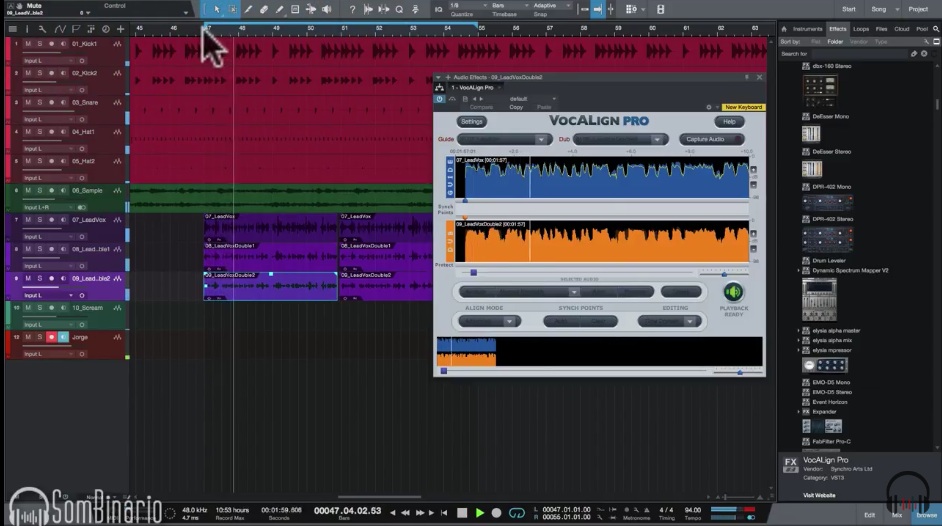
Task: Solo the 03_Snare track
Action: coord(40,103)
